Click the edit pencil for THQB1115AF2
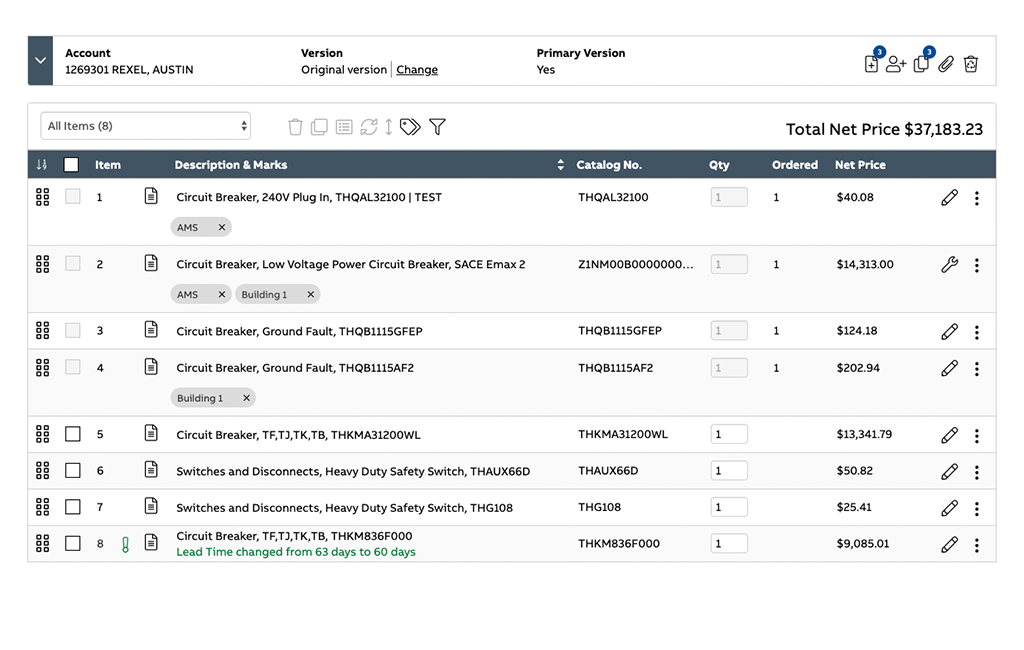 [950, 368]
